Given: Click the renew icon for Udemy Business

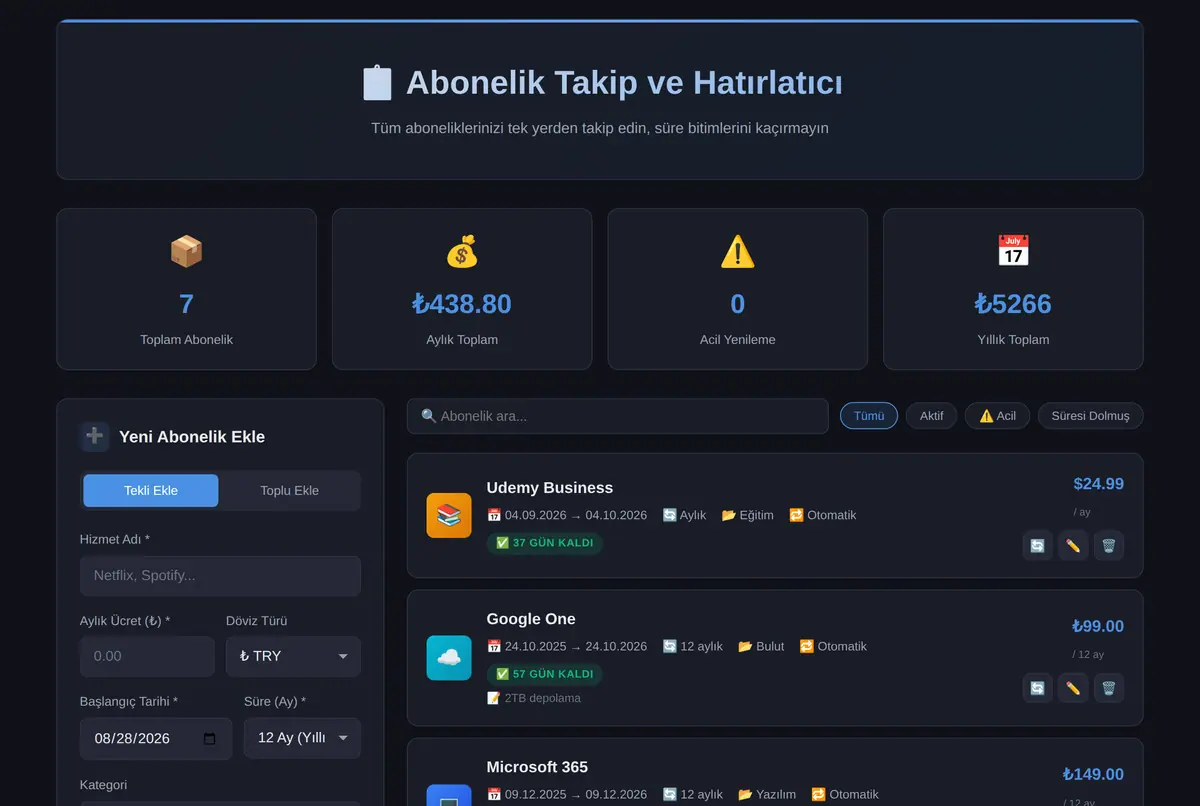Looking at the screenshot, I should [x=1037, y=546].
